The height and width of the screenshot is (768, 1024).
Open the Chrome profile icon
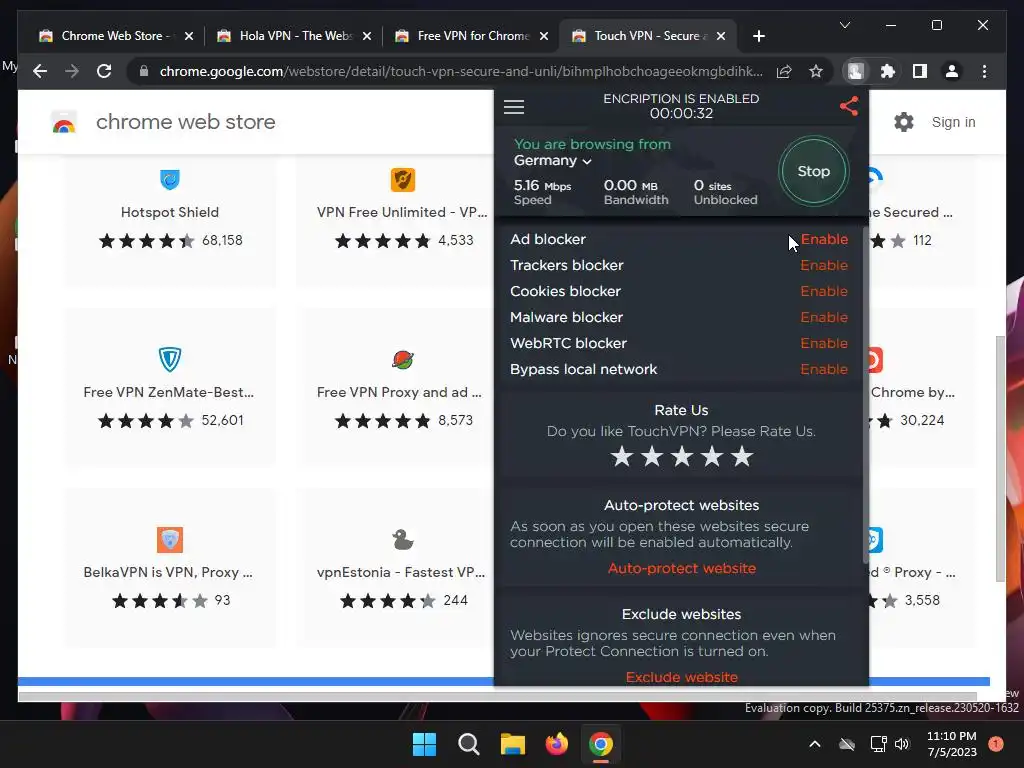[x=952, y=71]
